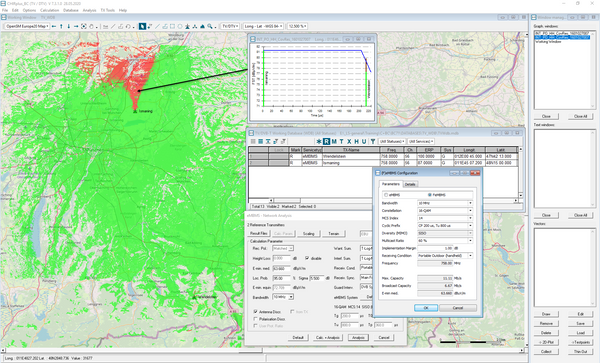Toggle the Antenna Discr. checkbox
600x363 pixels.
coord(256,312)
